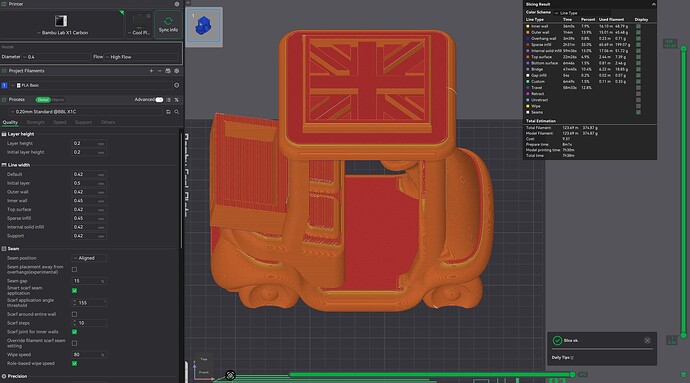Click the search icon beside process preset

tap(176, 112)
